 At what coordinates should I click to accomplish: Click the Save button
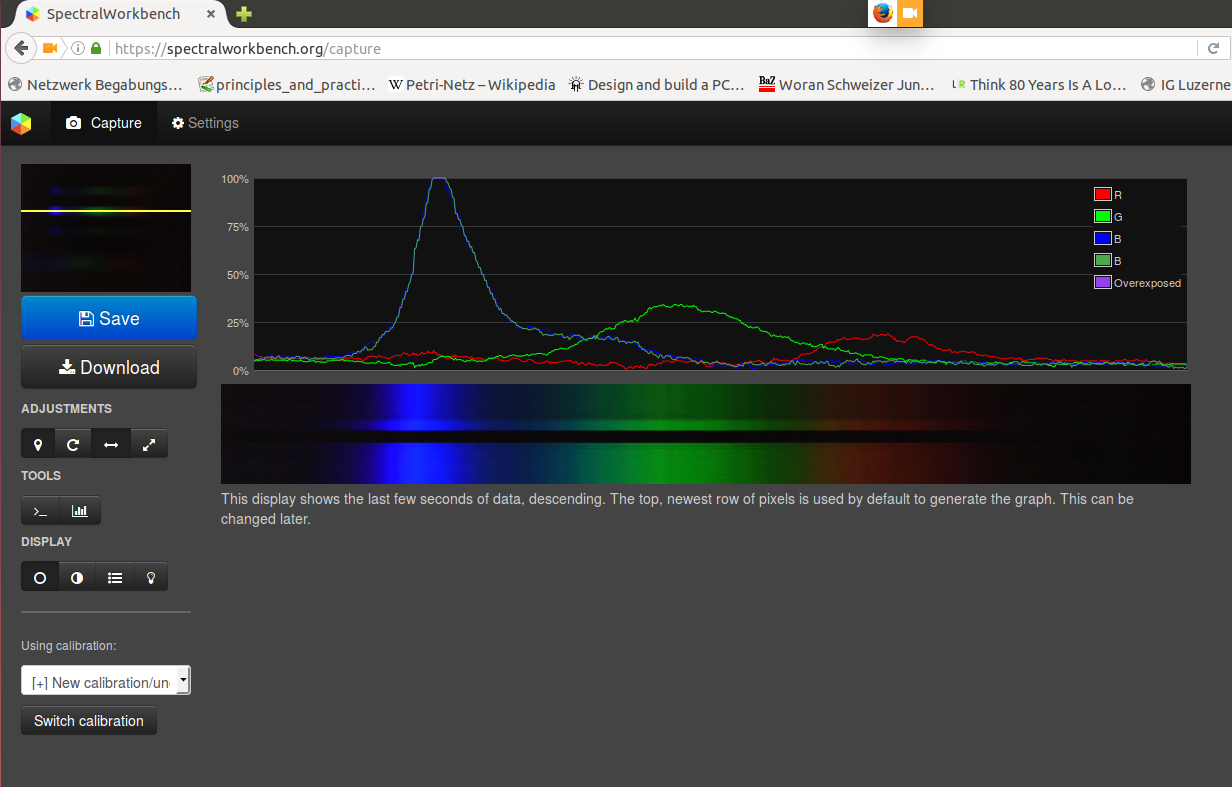[108, 317]
